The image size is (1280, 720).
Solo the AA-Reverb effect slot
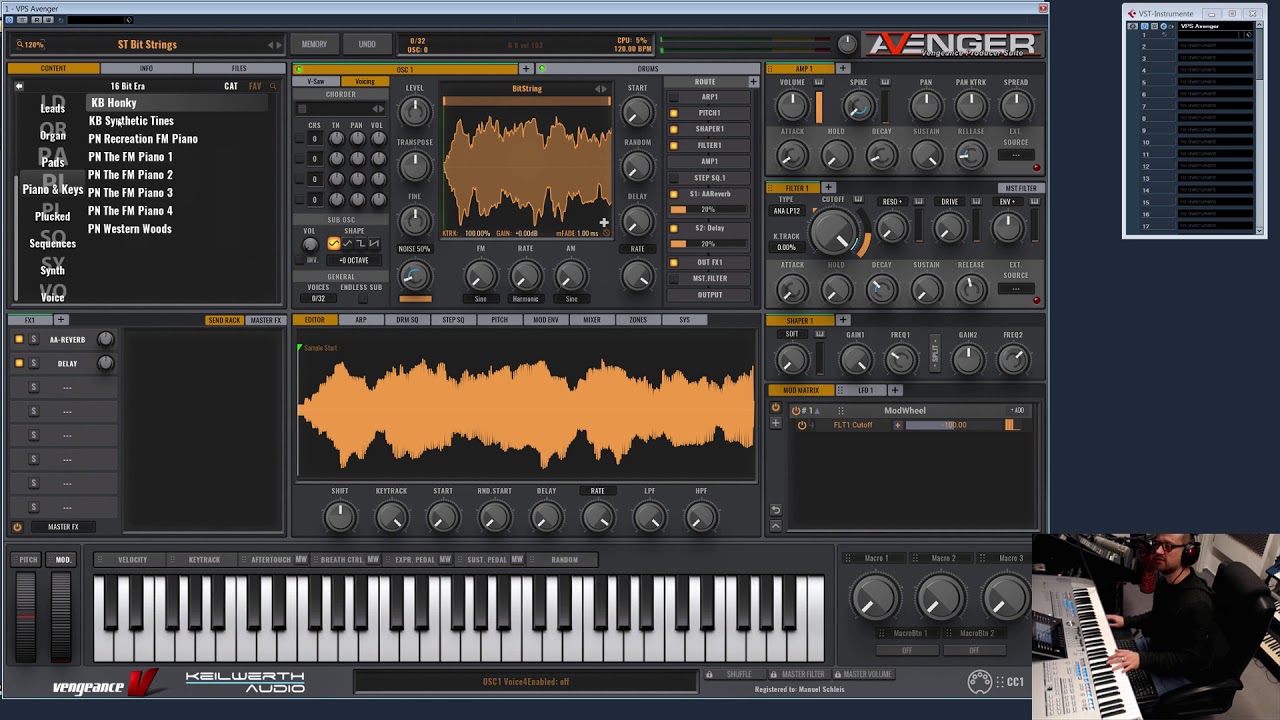(x=33, y=339)
